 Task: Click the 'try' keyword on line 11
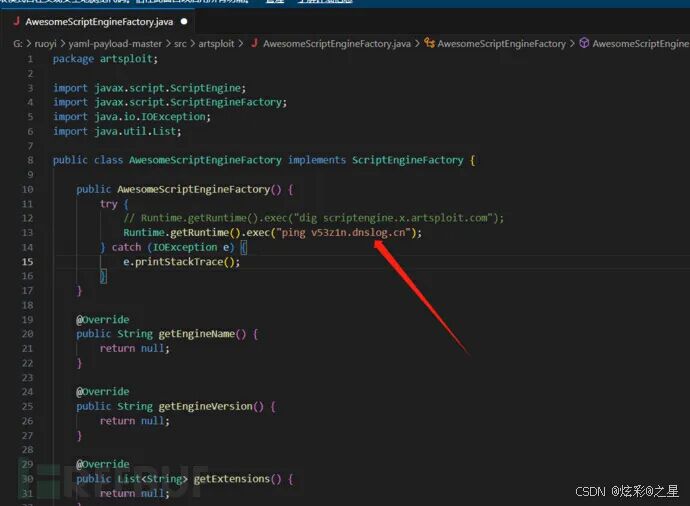108,204
